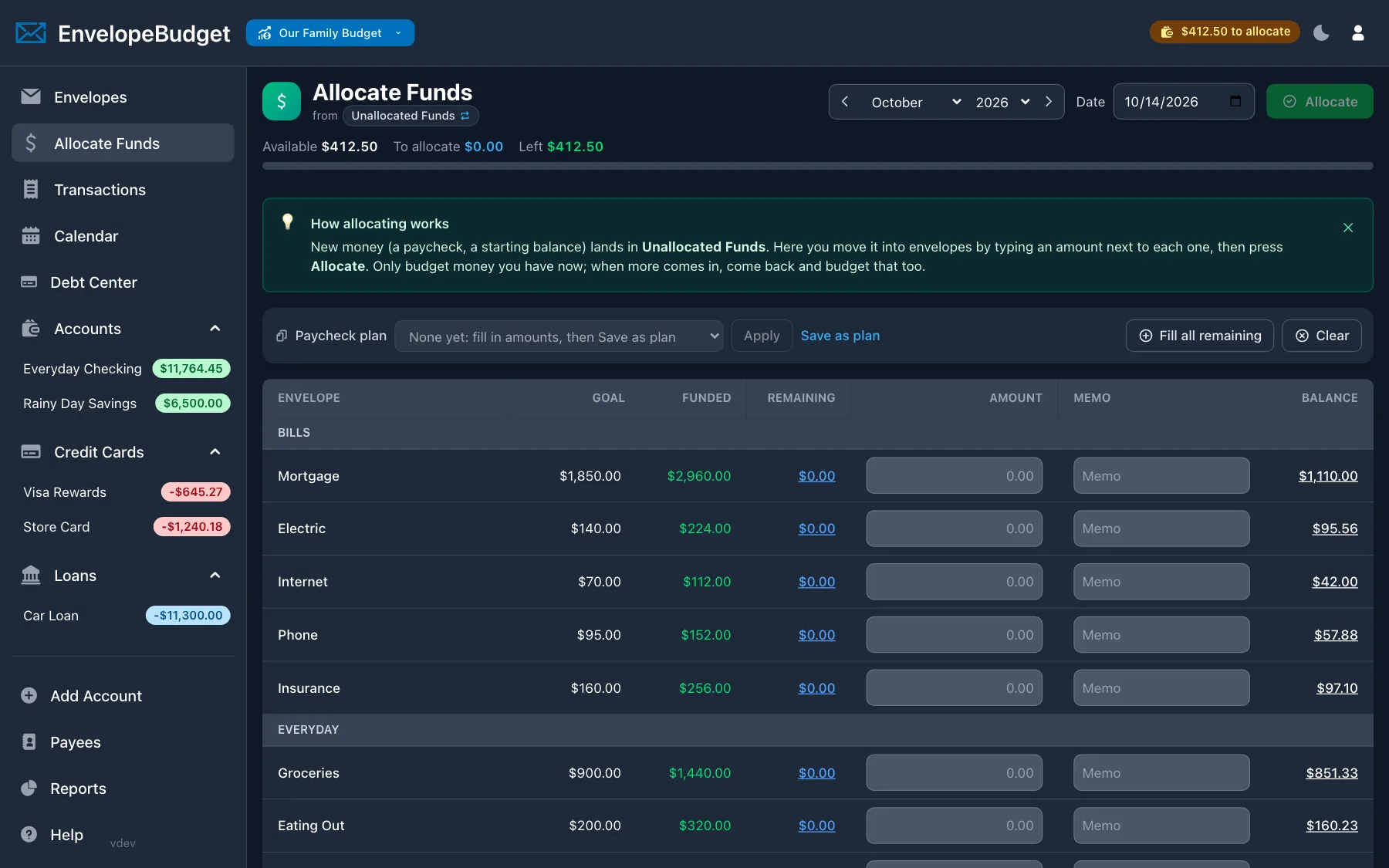The width and height of the screenshot is (1389, 868).
Task: Open the Our Family Budget dropdown
Action: pyautogui.click(x=330, y=32)
